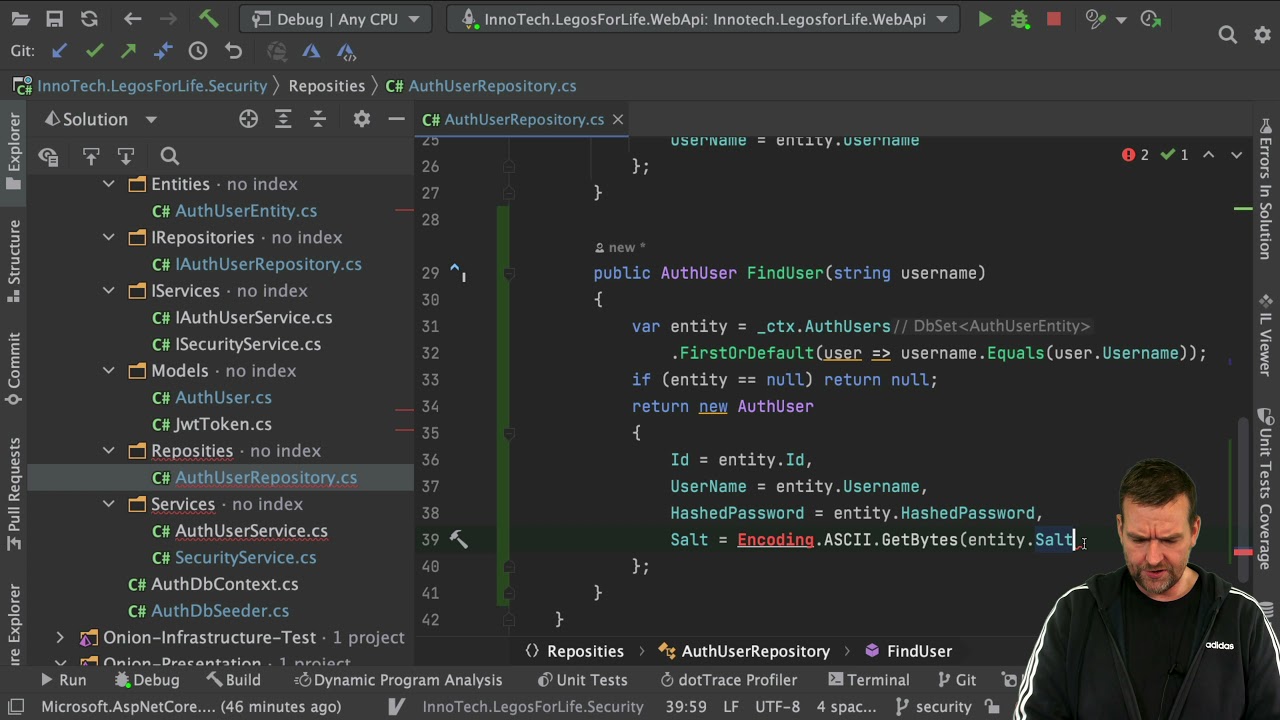
Task: Open Search Everywhere magnifier icon
Action: tap(1227, 35)
